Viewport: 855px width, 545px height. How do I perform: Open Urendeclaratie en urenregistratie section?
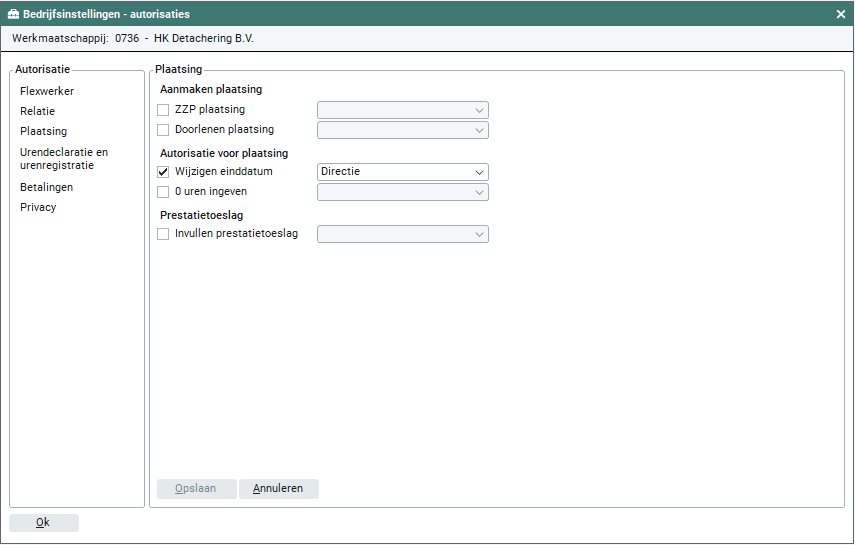64,158
